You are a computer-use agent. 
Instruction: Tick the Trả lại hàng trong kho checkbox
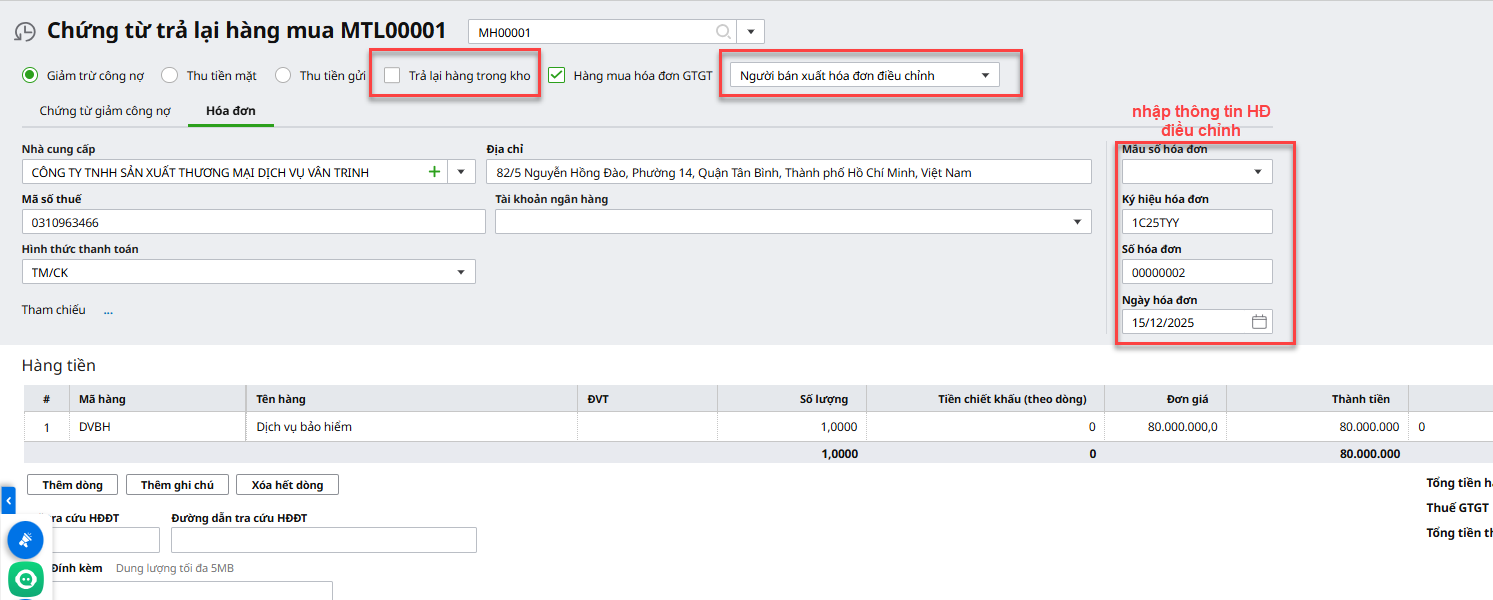(392, 75)
